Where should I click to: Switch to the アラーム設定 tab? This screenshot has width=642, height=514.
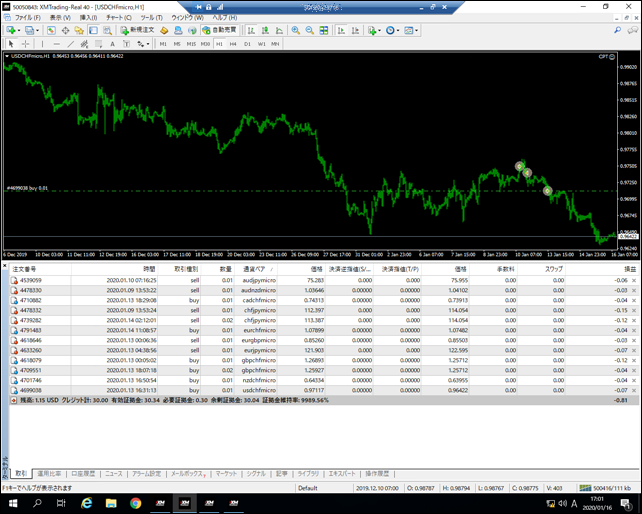point(147,474)
